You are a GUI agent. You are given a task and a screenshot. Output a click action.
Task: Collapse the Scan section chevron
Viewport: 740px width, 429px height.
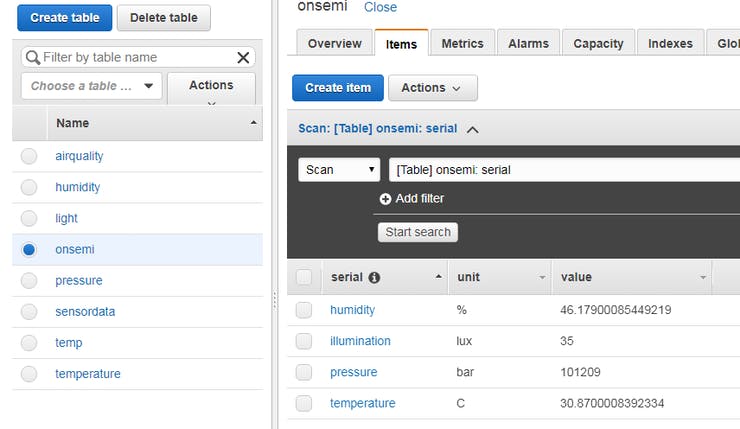point(473,129)
